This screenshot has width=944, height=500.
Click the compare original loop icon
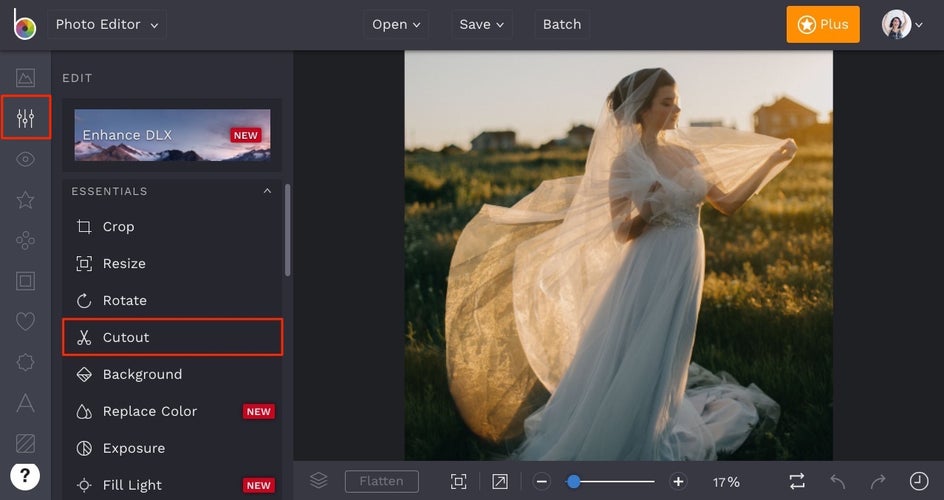797,481
